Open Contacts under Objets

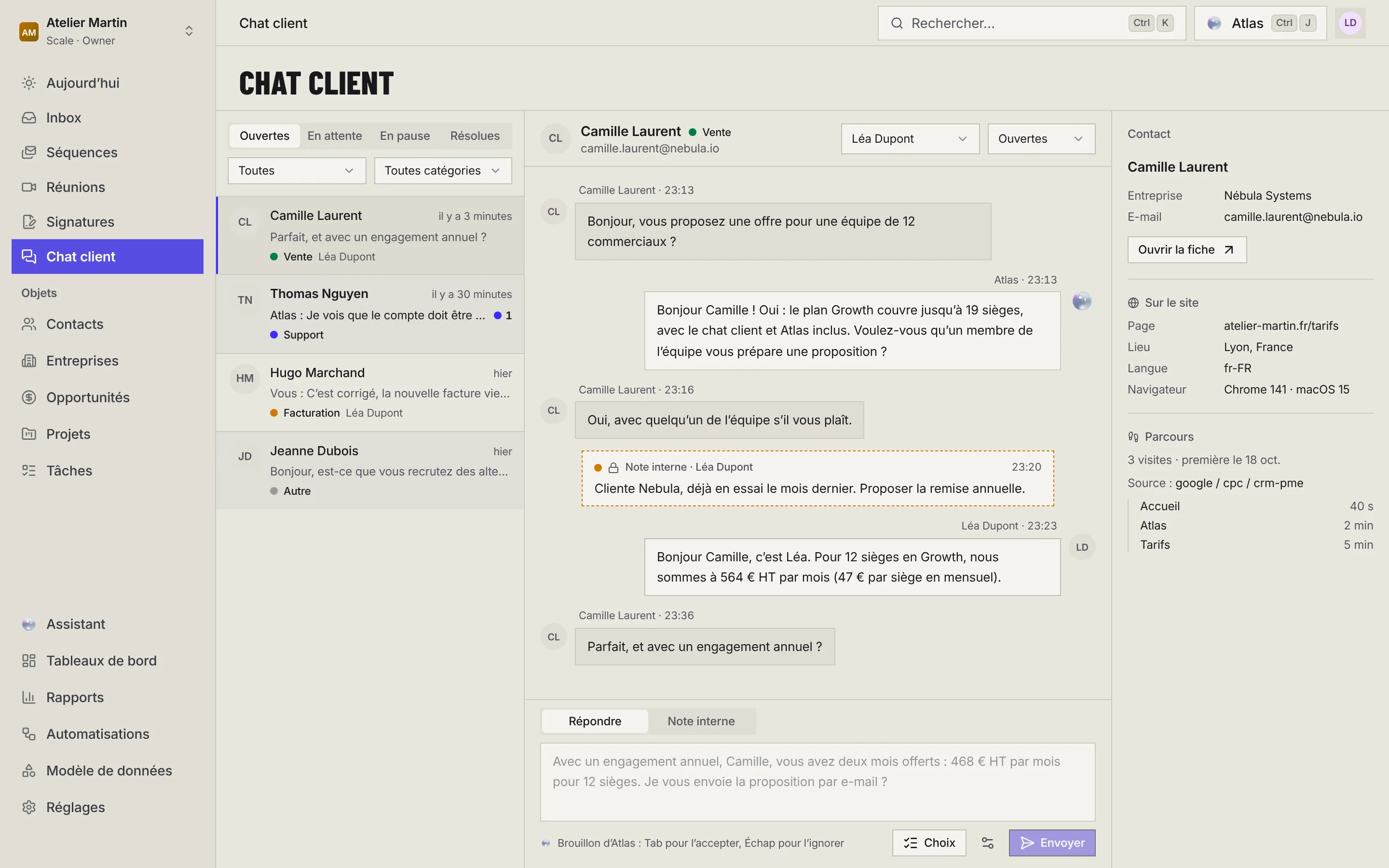[108, 325]
